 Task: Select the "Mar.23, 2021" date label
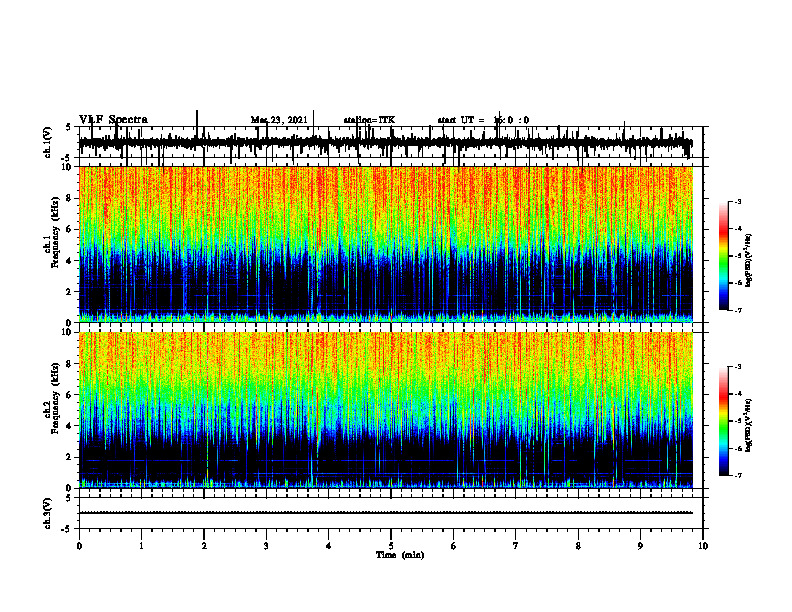coord(279,120)
